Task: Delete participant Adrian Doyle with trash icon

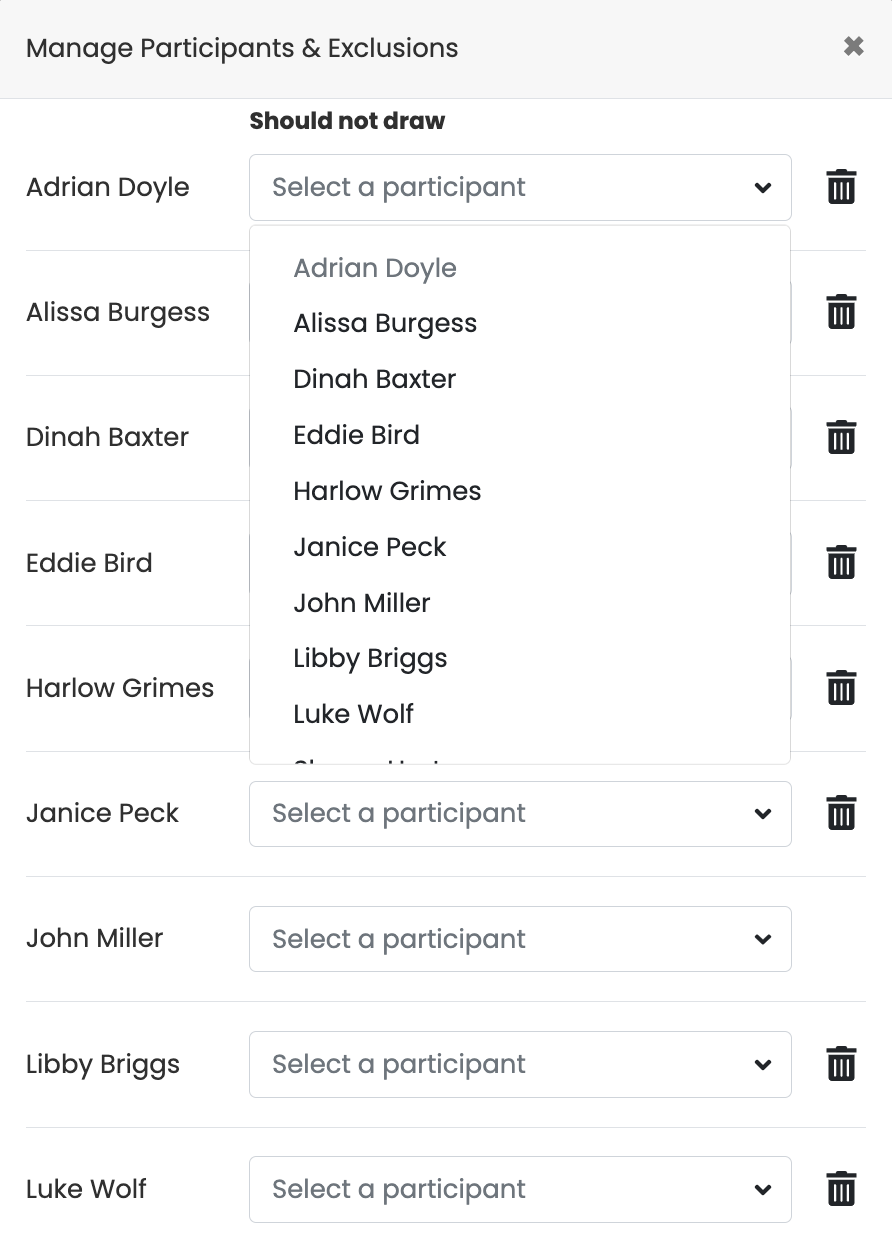Action: coord(841,187)
